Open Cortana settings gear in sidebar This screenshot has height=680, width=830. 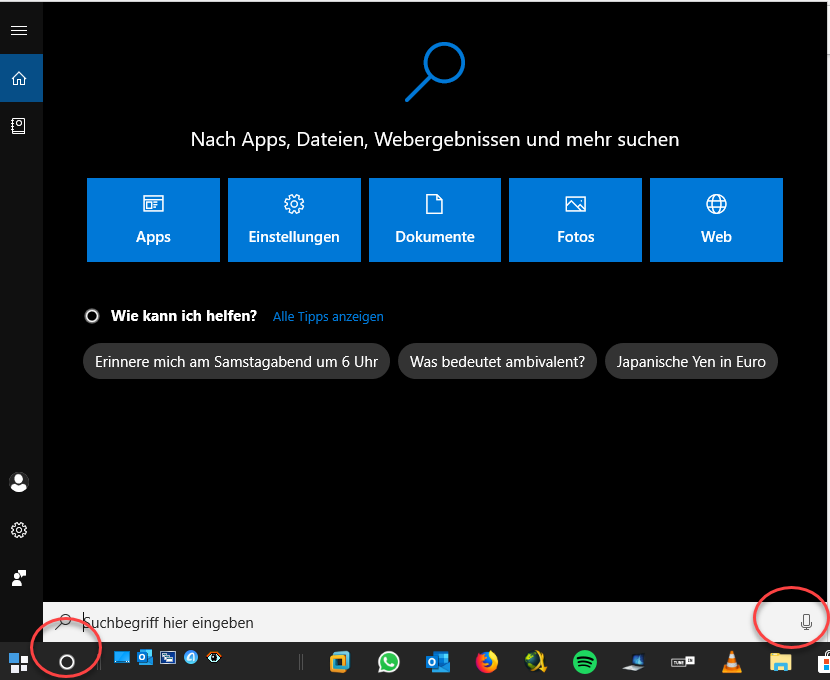(18, 530)
